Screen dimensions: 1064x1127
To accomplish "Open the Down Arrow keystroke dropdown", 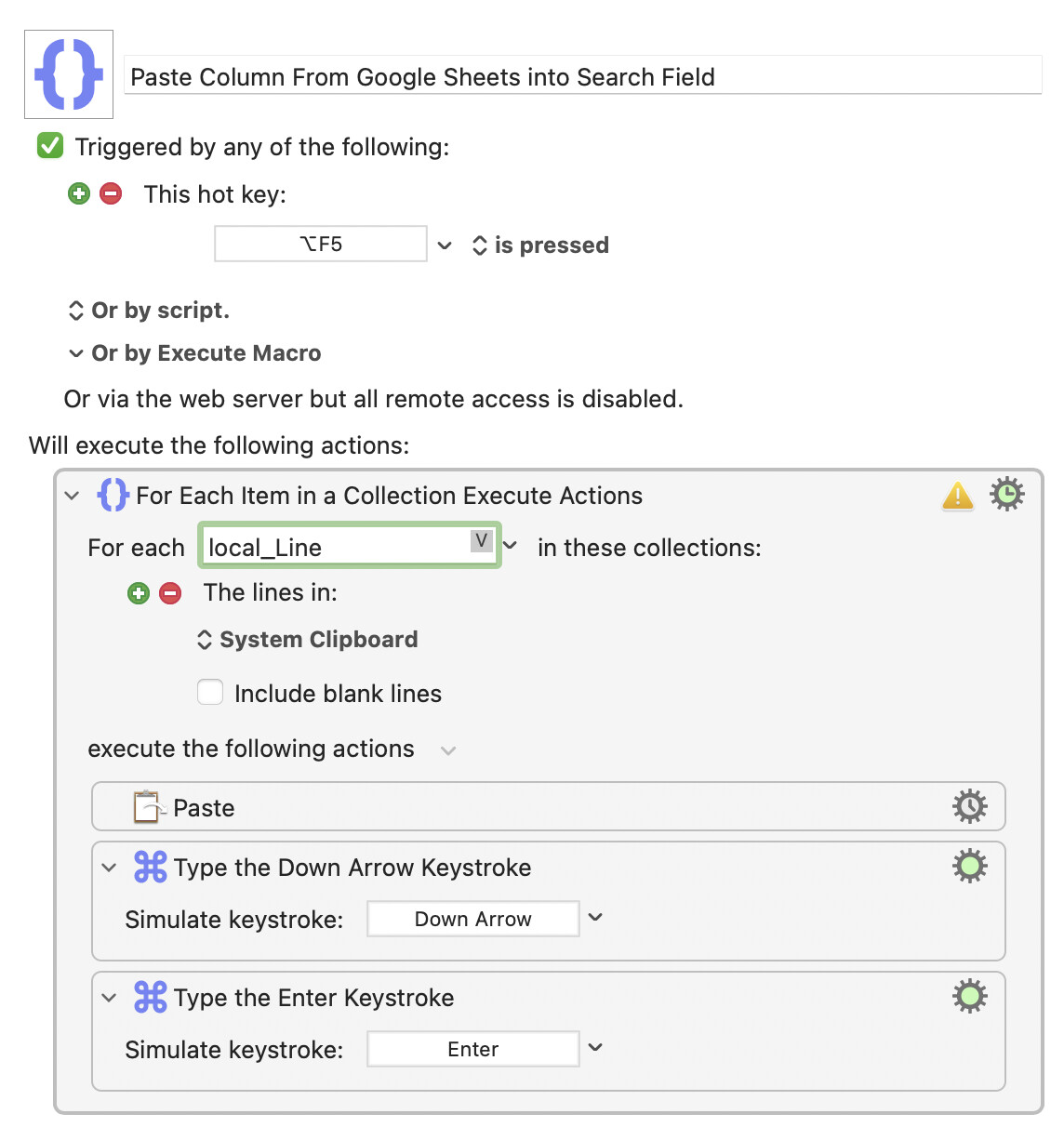I will pos(596,918).
